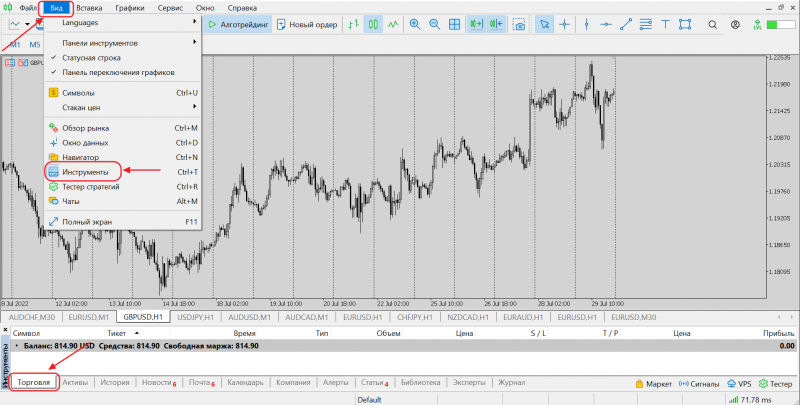Screen dimensions: 800x405
Task: Click the green connection level bar
Action: pyautogui.click(x=781, y=24)
